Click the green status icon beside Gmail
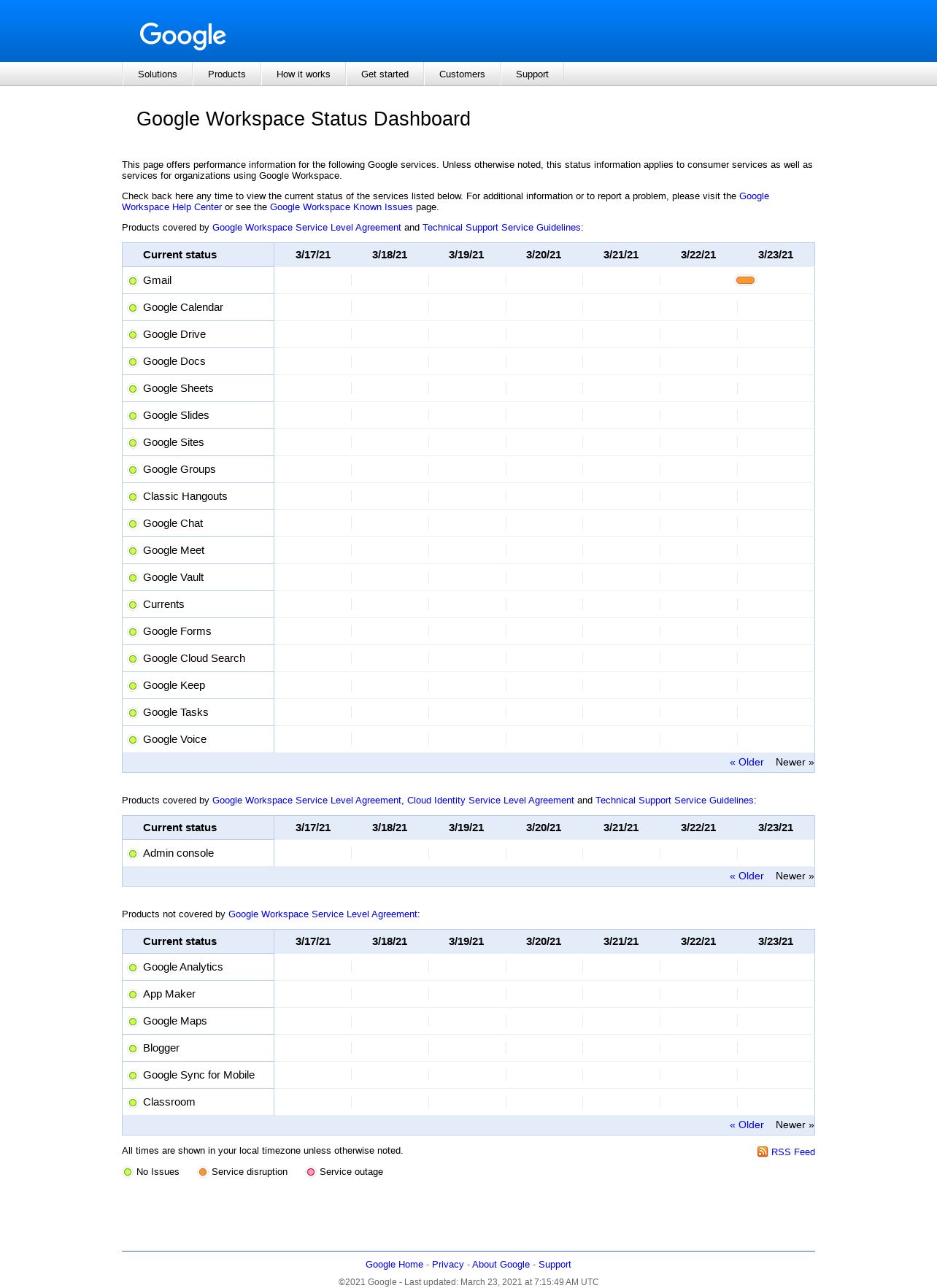This screenshot has height=1288, width=937. coord(133,281)
